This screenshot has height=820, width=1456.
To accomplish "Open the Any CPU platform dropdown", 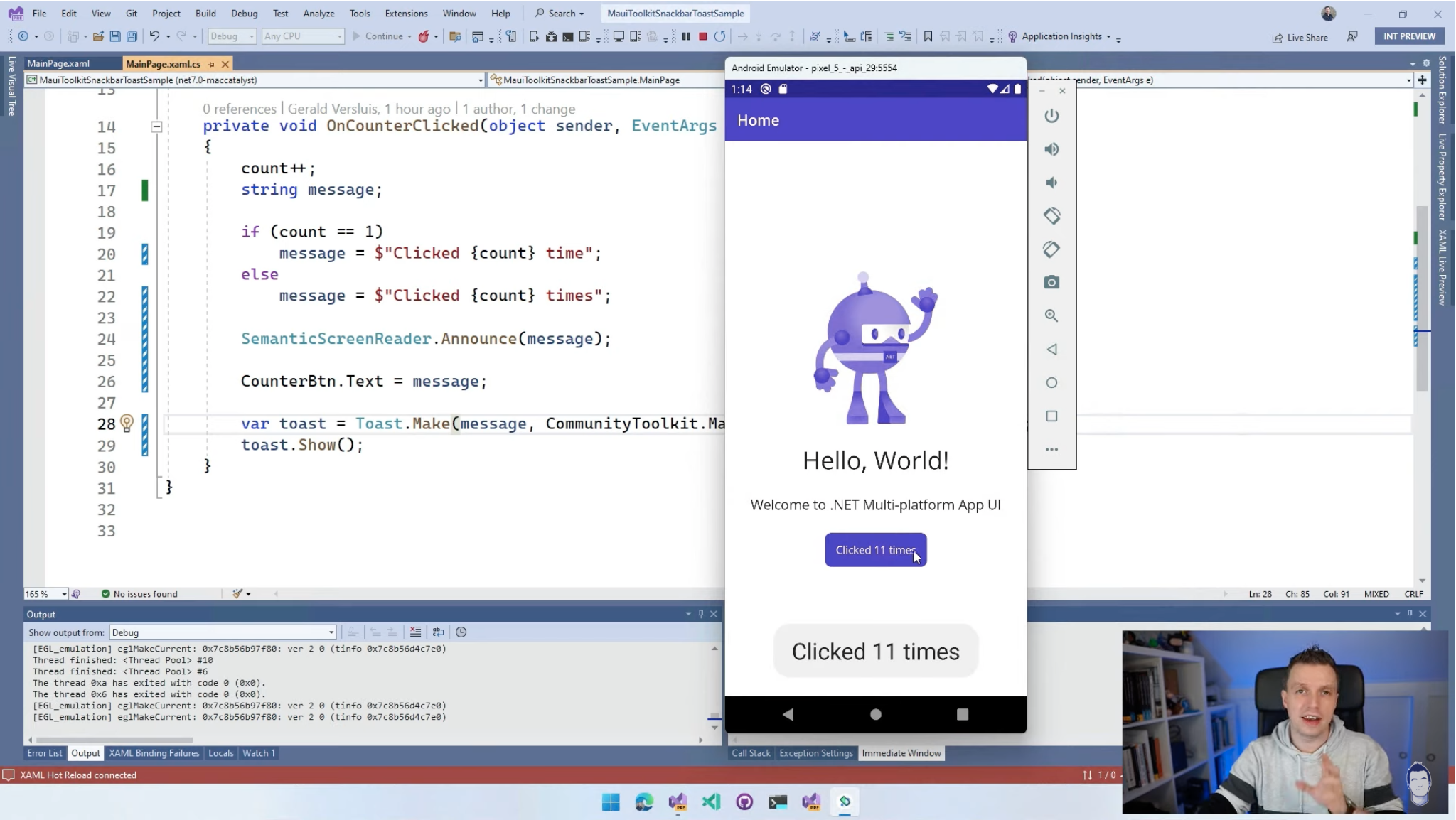I will [x=303, y=36].
